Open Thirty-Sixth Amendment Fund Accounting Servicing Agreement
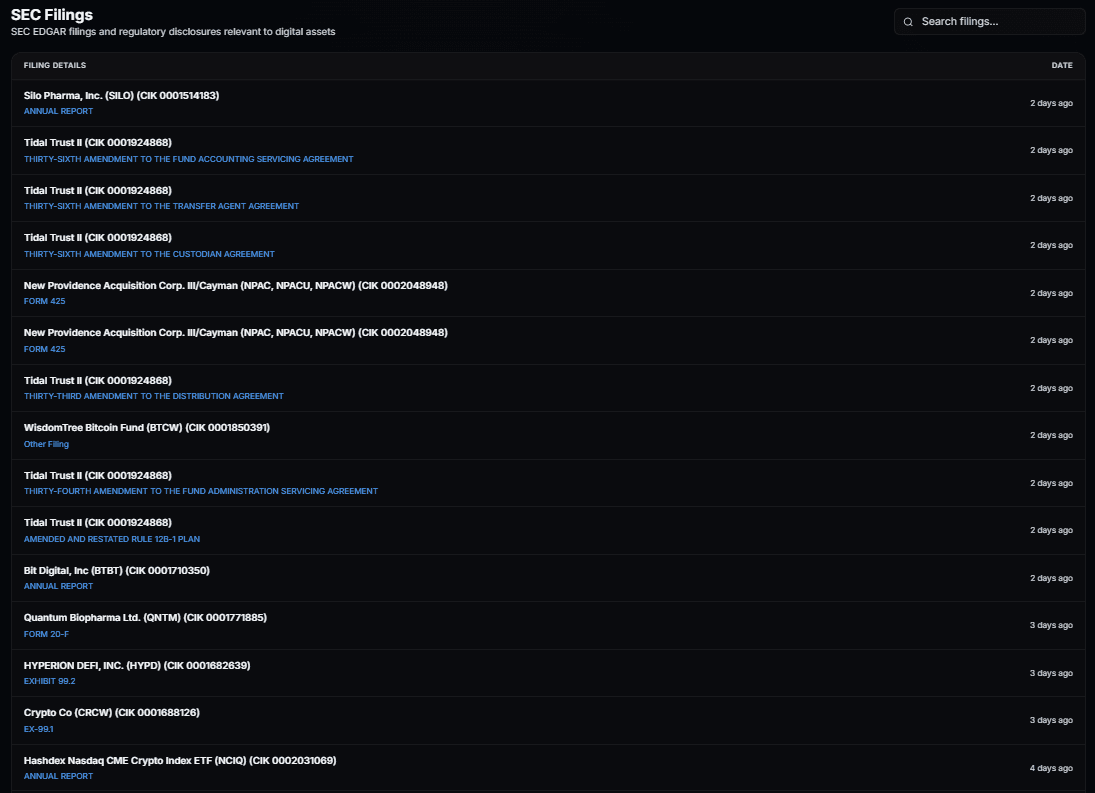 coord(189,159)
